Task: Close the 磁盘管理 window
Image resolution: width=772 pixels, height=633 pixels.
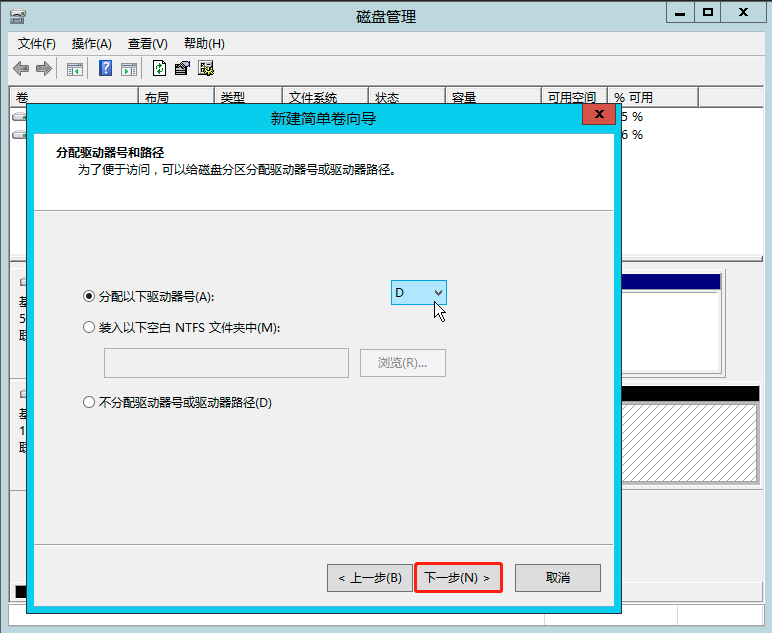Action: [x=743, y=13]
